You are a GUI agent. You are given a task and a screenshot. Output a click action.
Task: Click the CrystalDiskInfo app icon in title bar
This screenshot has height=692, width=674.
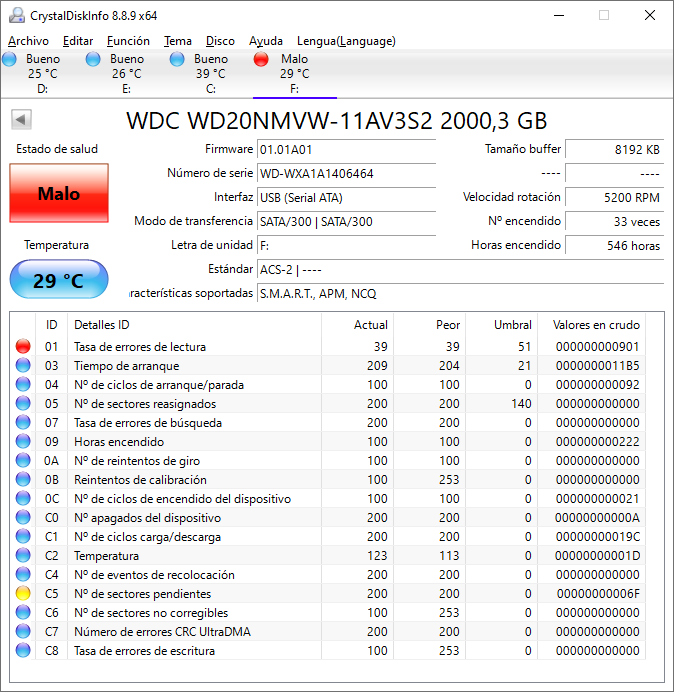17,15
